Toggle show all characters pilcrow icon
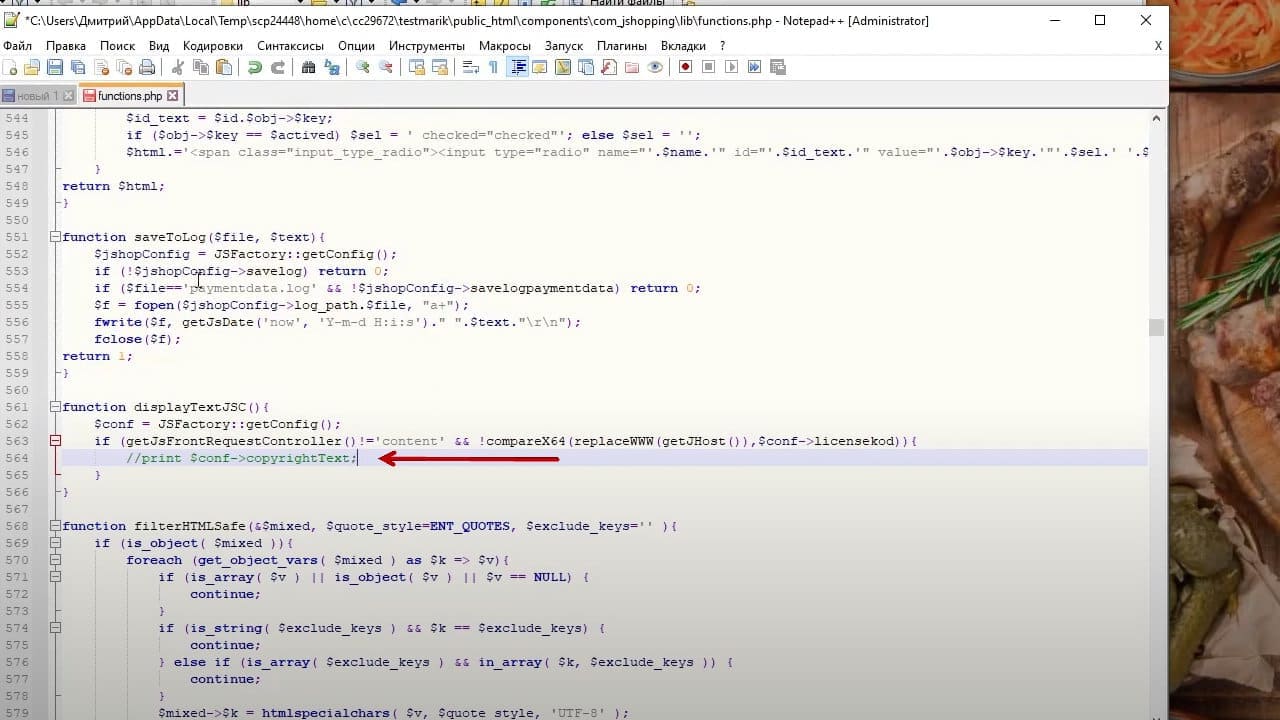Screen dimensions: 1280x720 pyautogui.click(x=494, y=67)
